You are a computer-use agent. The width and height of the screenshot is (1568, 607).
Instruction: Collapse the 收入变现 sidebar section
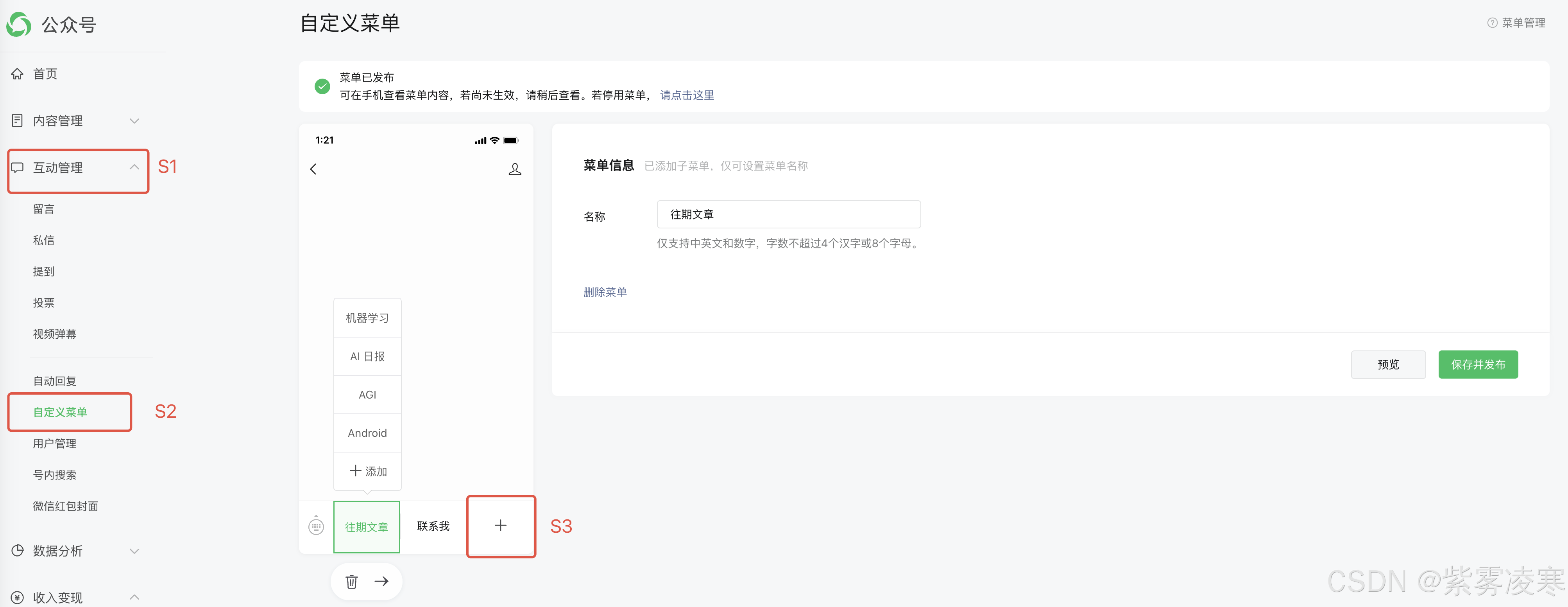pos(134,597)
